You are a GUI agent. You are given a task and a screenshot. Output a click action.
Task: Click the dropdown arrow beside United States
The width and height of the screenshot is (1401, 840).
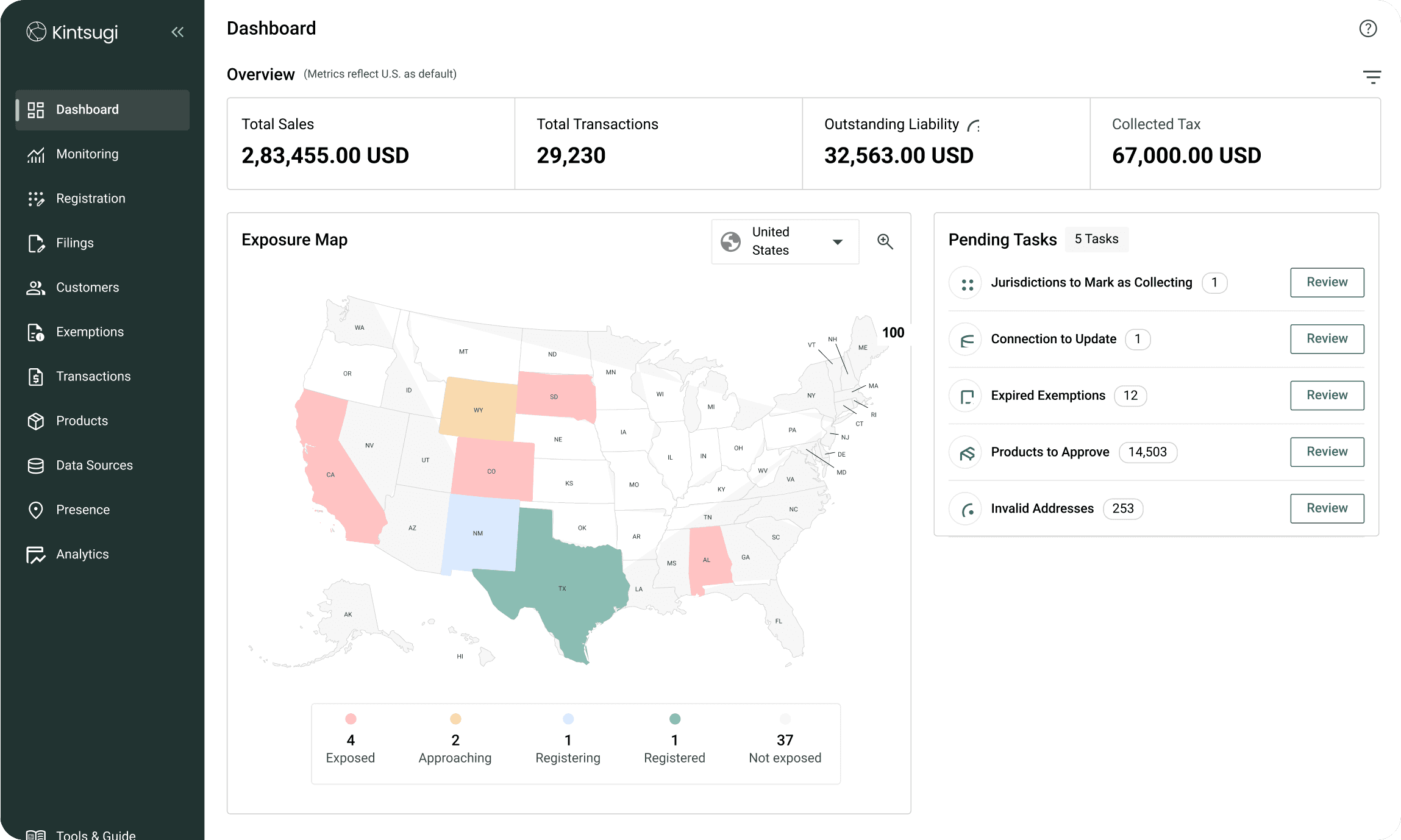pos(838,242)
